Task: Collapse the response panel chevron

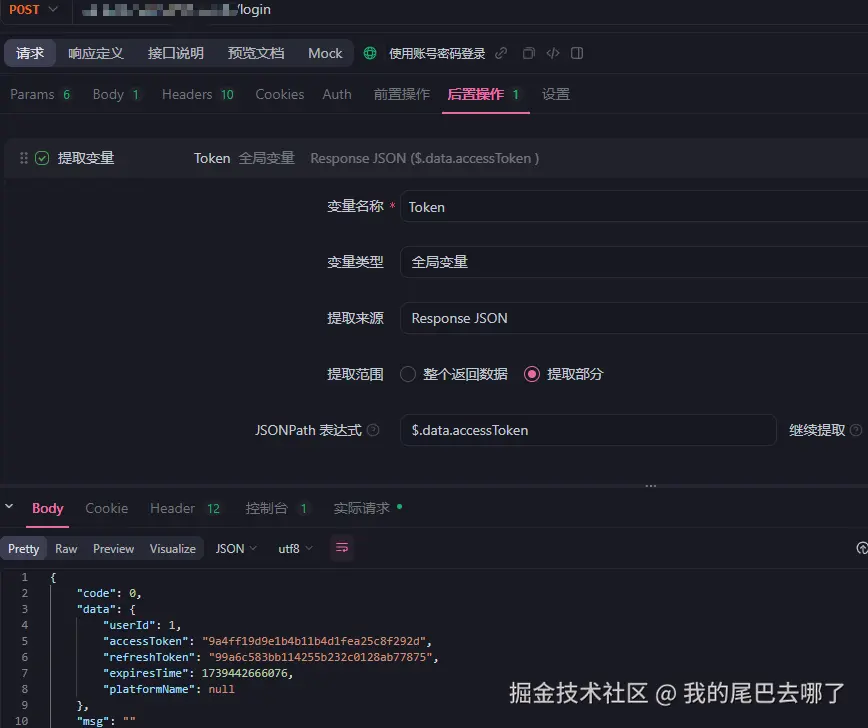Action: pos(9,507)
